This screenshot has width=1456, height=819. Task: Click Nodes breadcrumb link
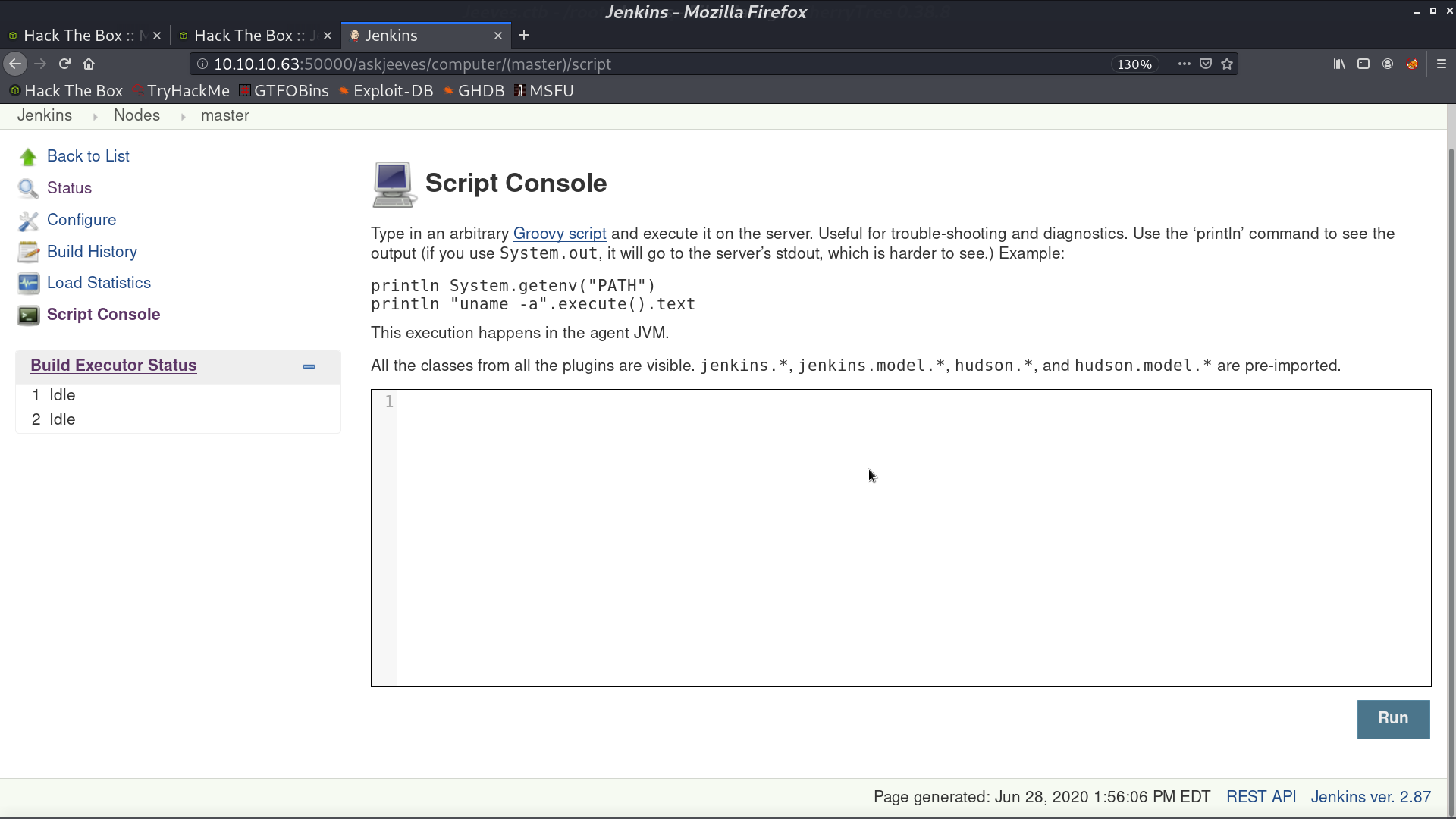click(x=136, y=115)
